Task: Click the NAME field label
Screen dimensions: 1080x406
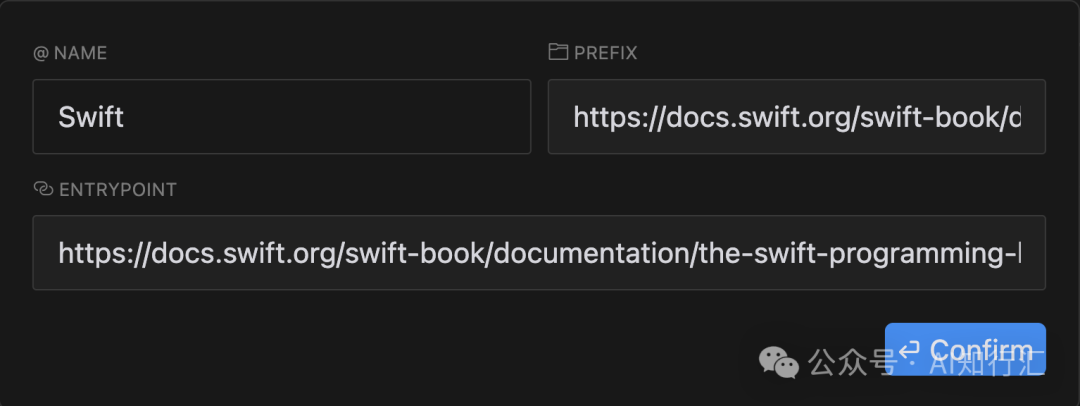Action: point(80,54)
